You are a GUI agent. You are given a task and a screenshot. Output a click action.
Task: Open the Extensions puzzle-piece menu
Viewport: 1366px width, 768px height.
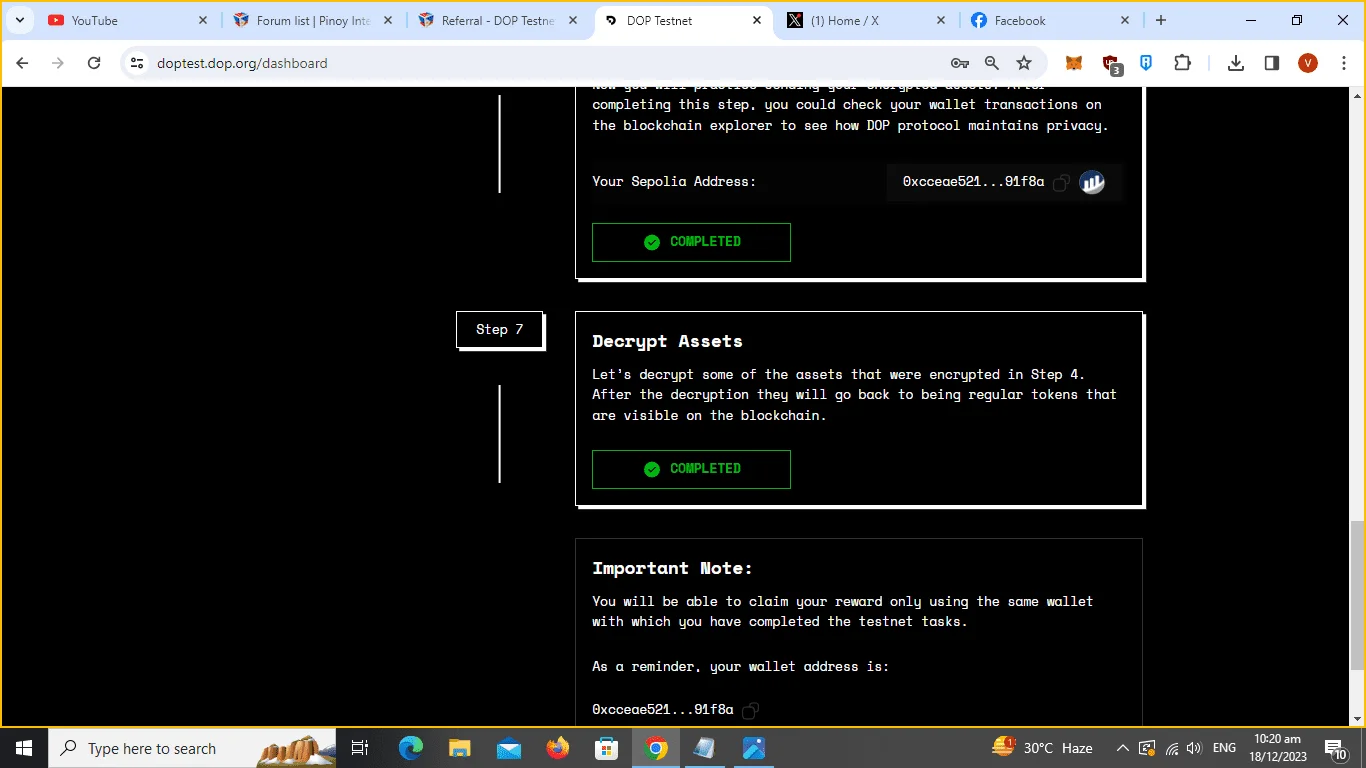pos(1182,63)
